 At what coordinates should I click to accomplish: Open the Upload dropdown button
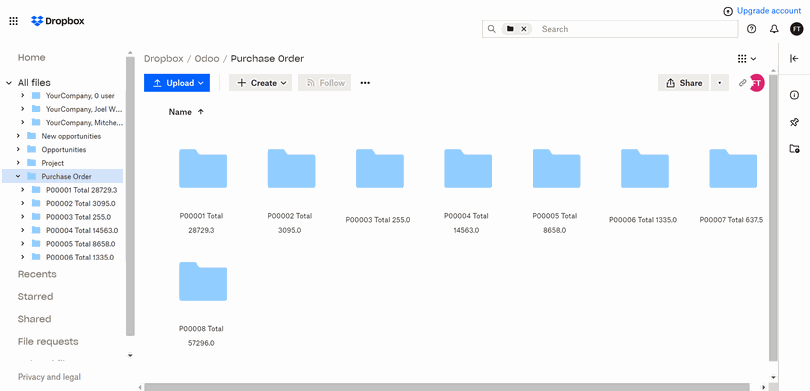click(x=177, y=83)
